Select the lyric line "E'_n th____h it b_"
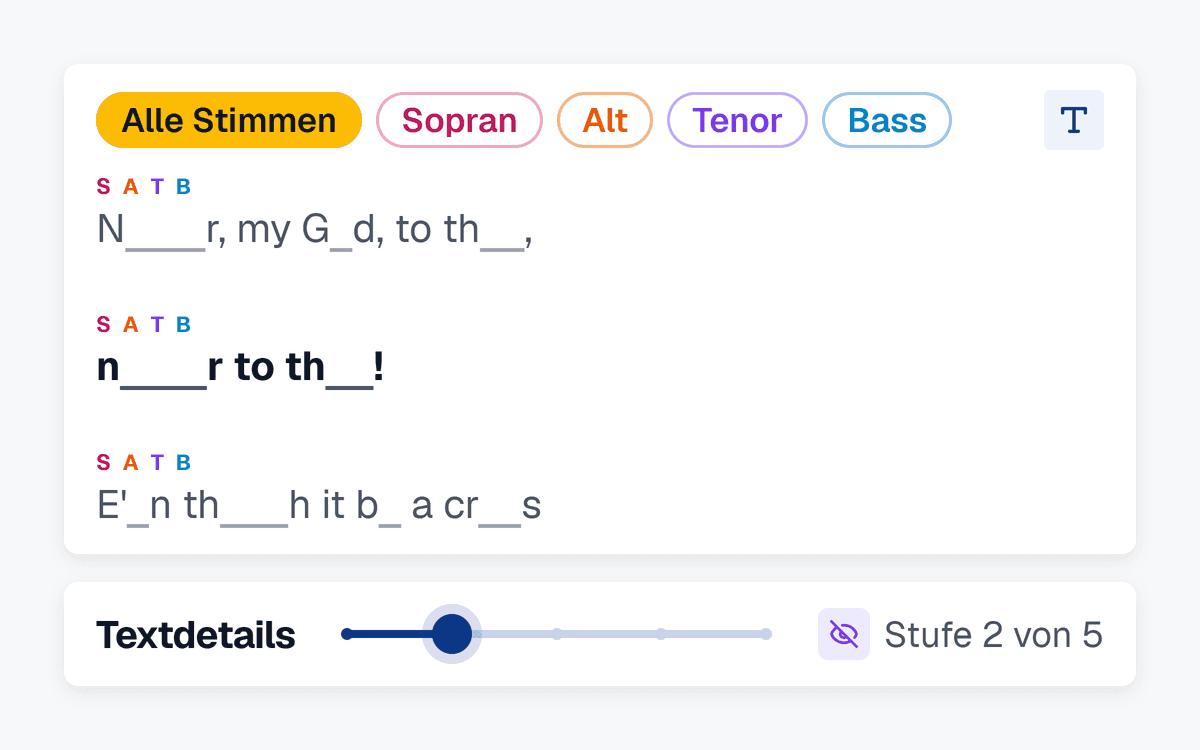The image size is (1200, 750). pos(319,506)
